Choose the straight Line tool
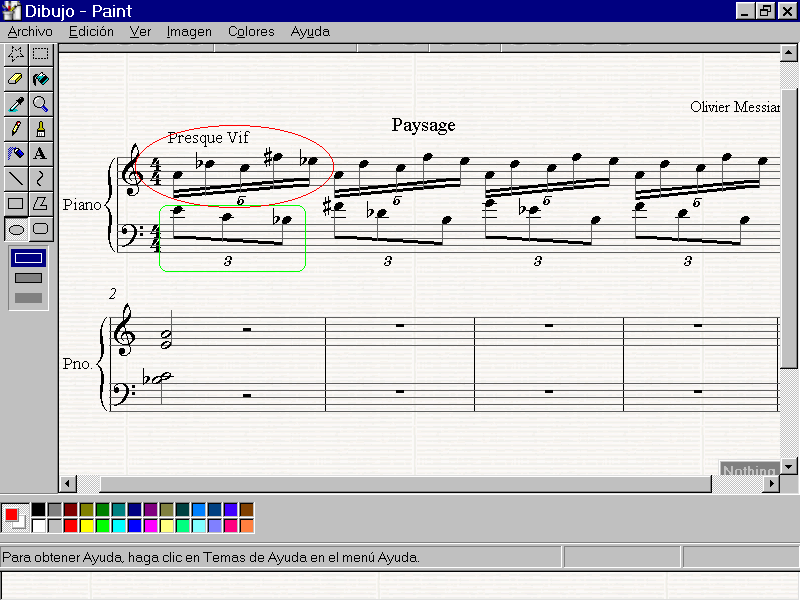This screenshot has height=600, width=800. [x=16, y=179]
